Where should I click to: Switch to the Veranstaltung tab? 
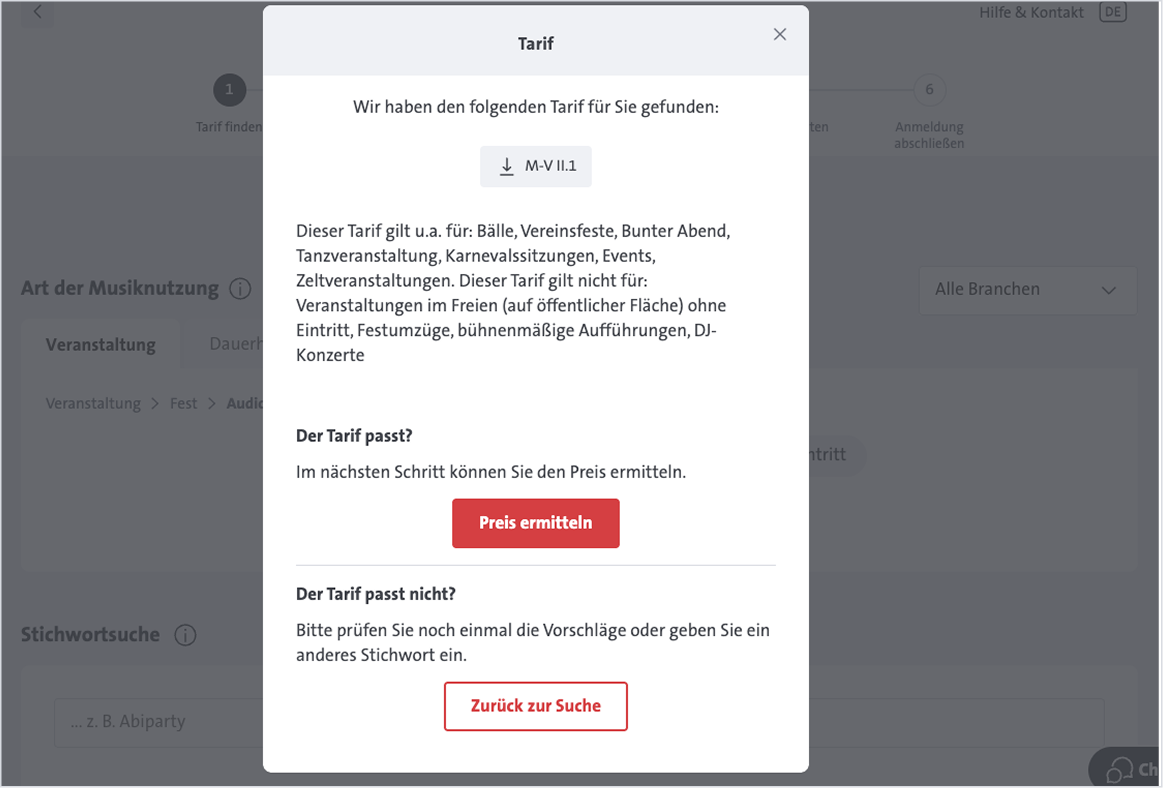(100, 343)
